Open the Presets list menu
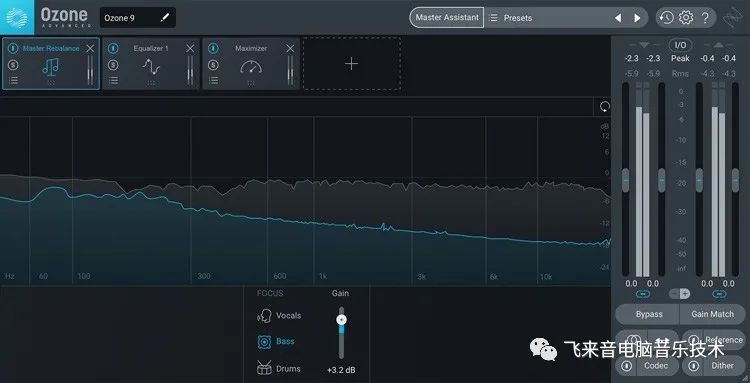The height and width of the screenshot is (383, 750). (x=511, y=18)
